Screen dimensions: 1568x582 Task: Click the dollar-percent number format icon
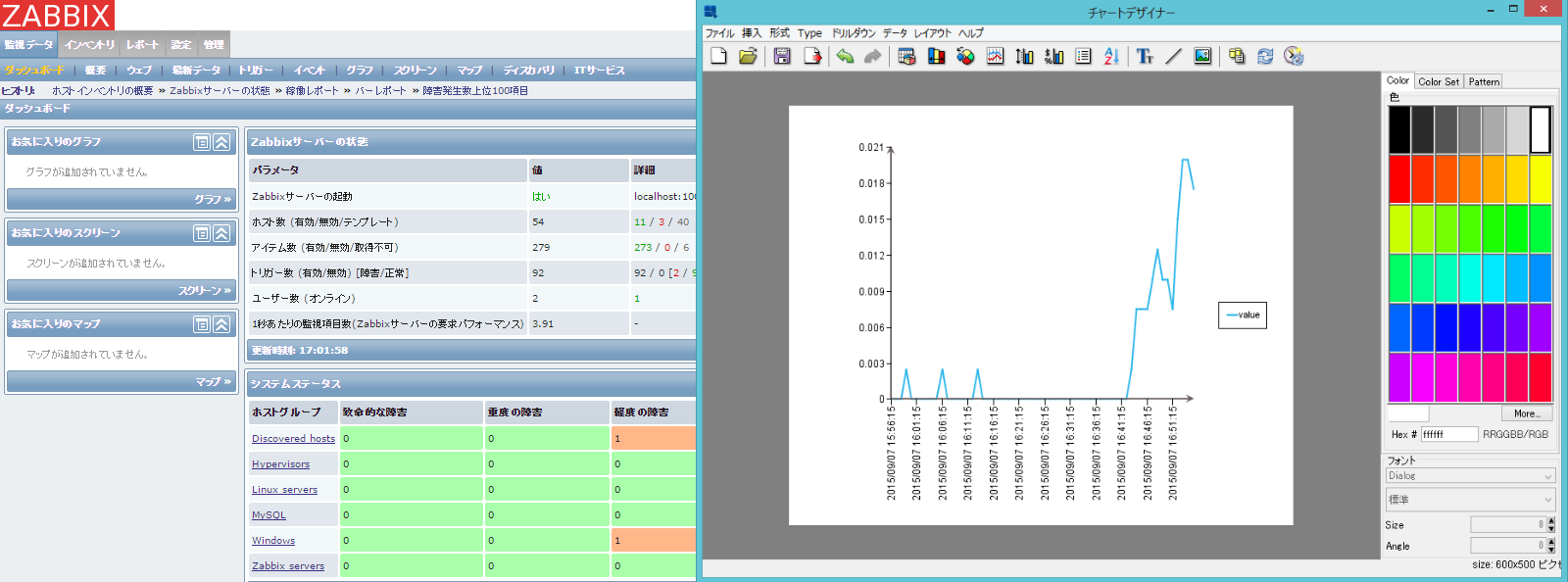(x=1053, y=56)
